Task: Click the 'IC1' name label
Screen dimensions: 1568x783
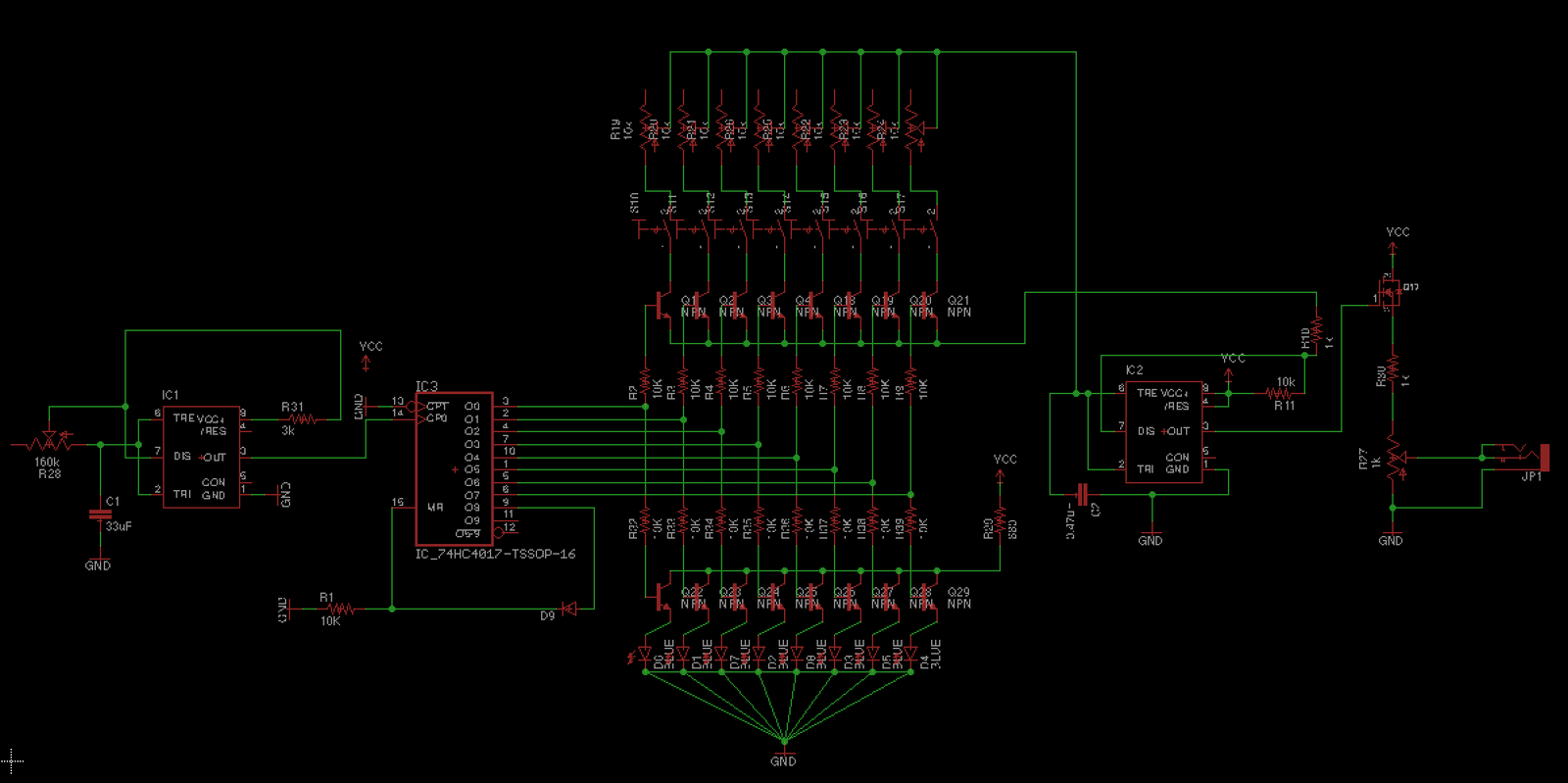Action: pyautogui.click(x=171, y=395)
